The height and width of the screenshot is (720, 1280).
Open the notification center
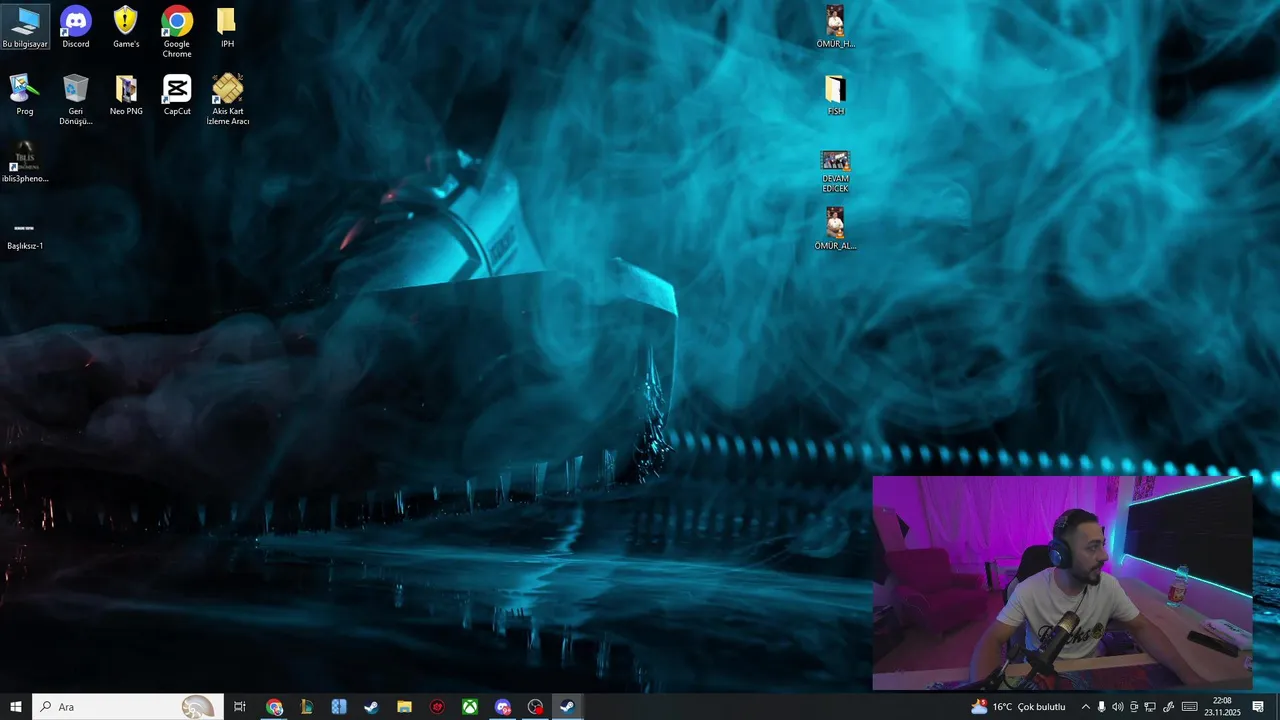click(1258, 707)
